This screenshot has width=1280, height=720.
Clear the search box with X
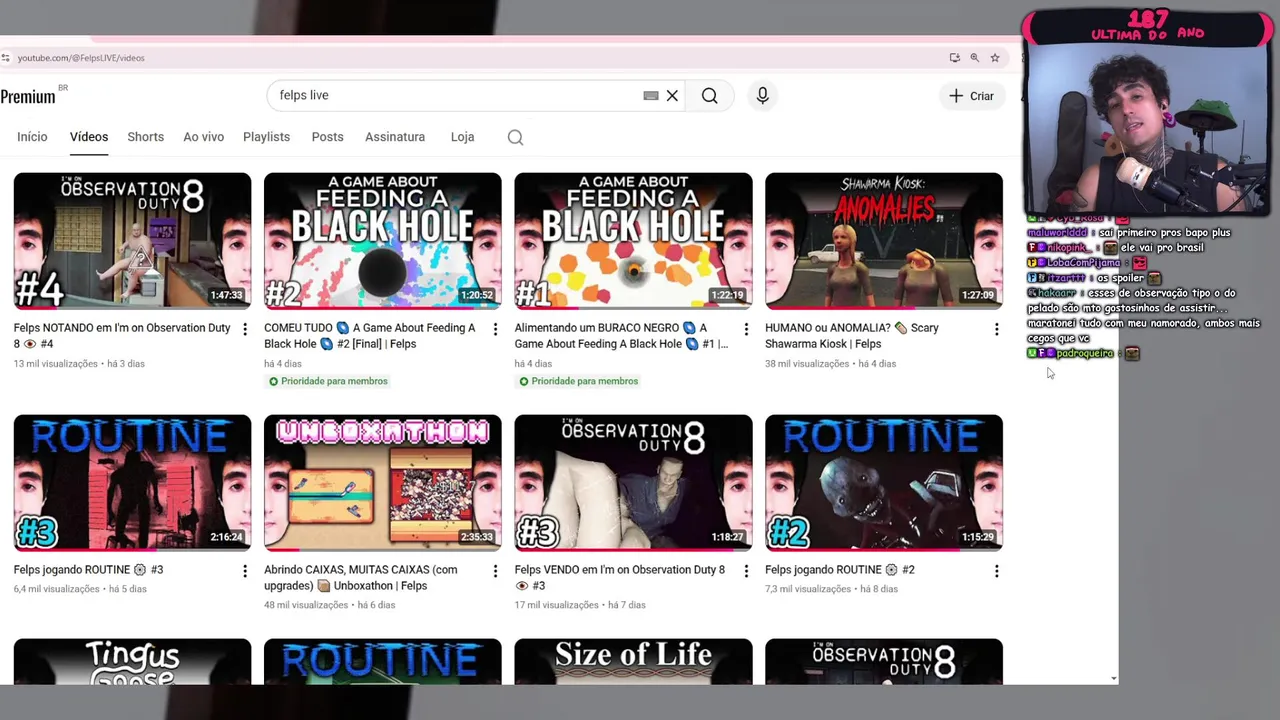[672, 96]
